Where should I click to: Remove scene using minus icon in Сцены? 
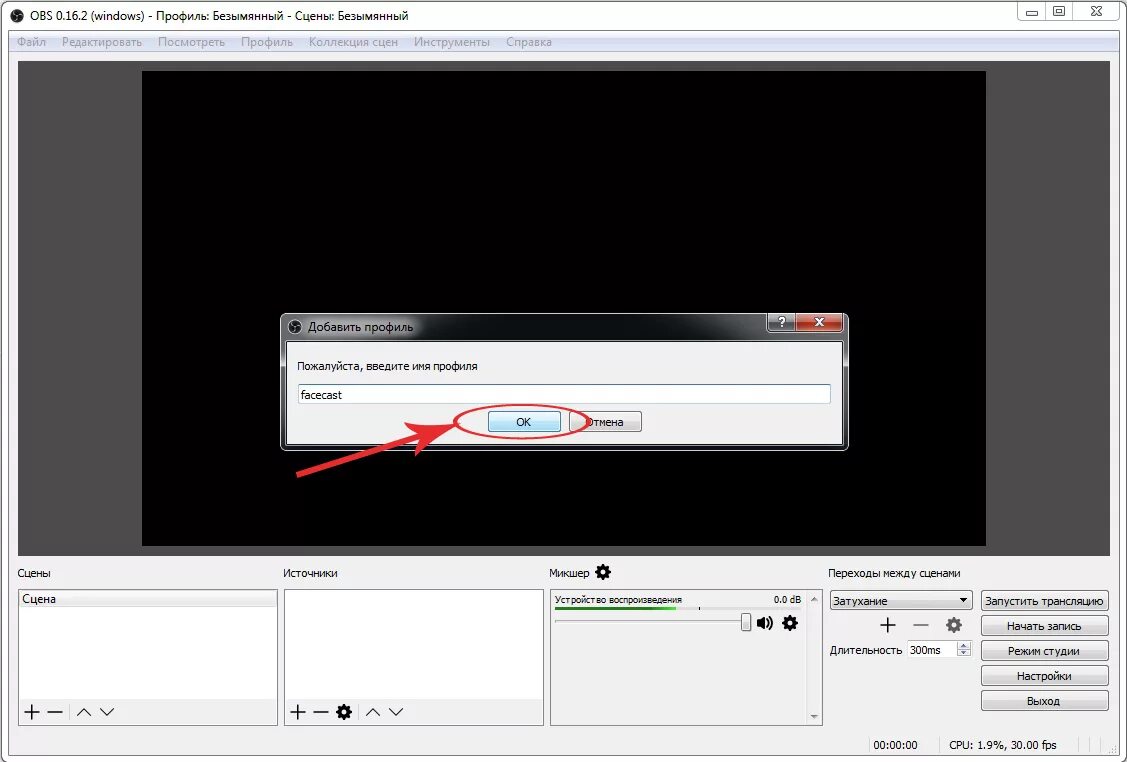pyautogui.click(x=55, y=712)
